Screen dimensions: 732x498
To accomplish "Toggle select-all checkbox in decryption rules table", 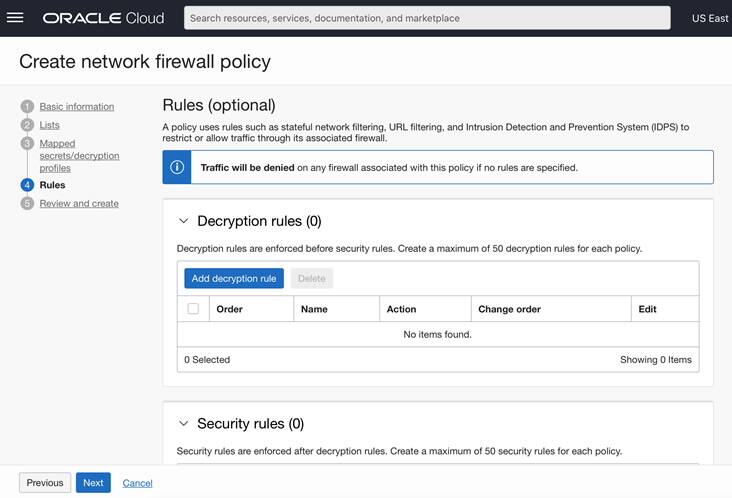I will pyautogui.click(x=193, y=309).
